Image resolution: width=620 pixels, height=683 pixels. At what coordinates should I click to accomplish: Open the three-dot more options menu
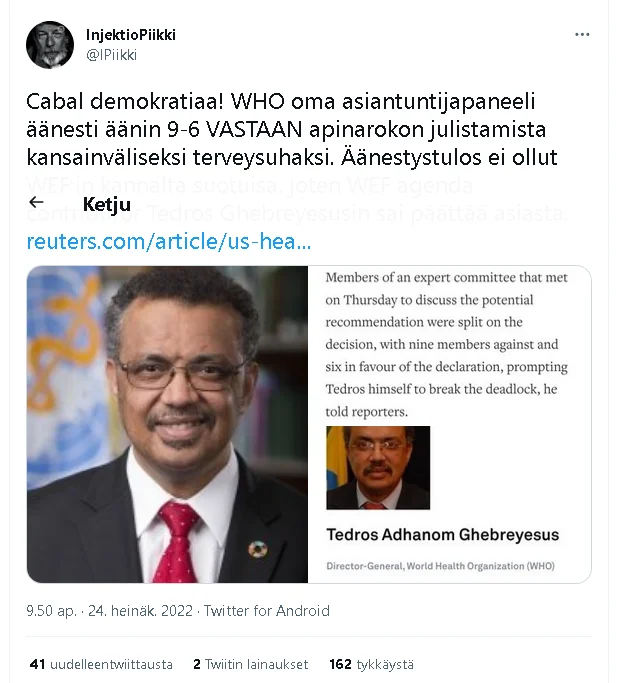(582, 34)
